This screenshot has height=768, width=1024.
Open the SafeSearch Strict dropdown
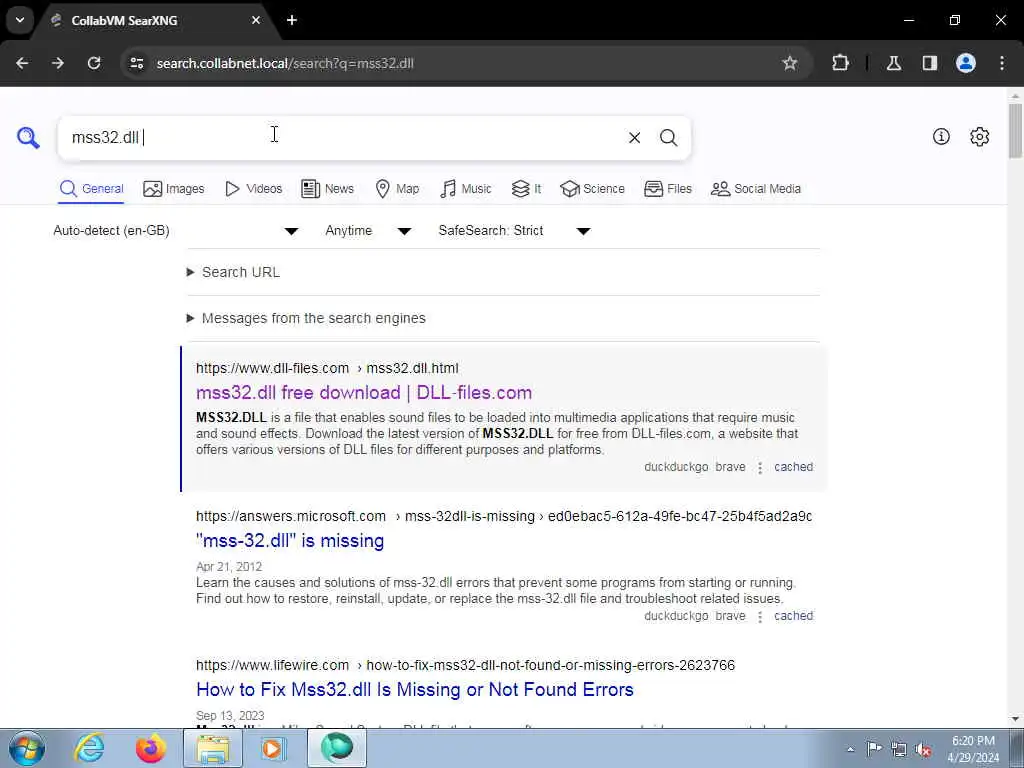[514, 231]
